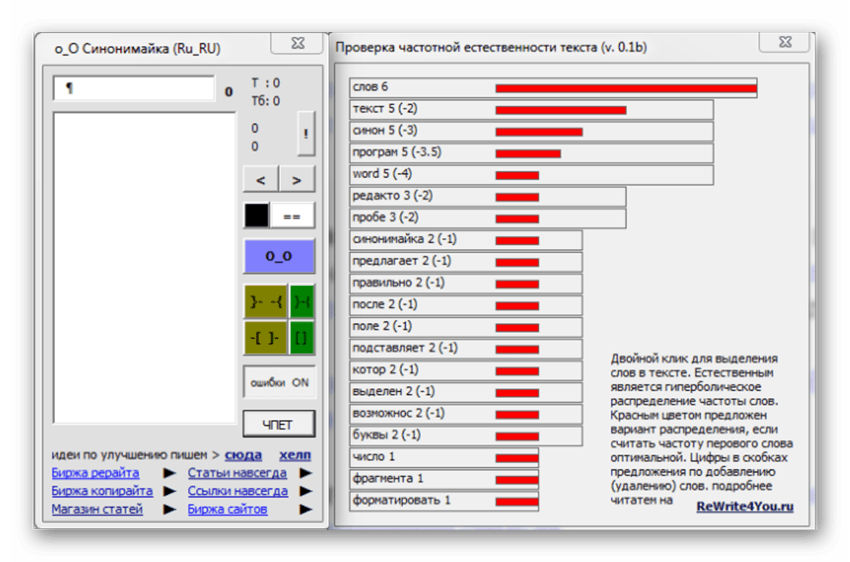Viewport: 850px width, 562px height.
Task: Select the 'пробе 3 (-2)' row
Action: (x=488, y=218)
